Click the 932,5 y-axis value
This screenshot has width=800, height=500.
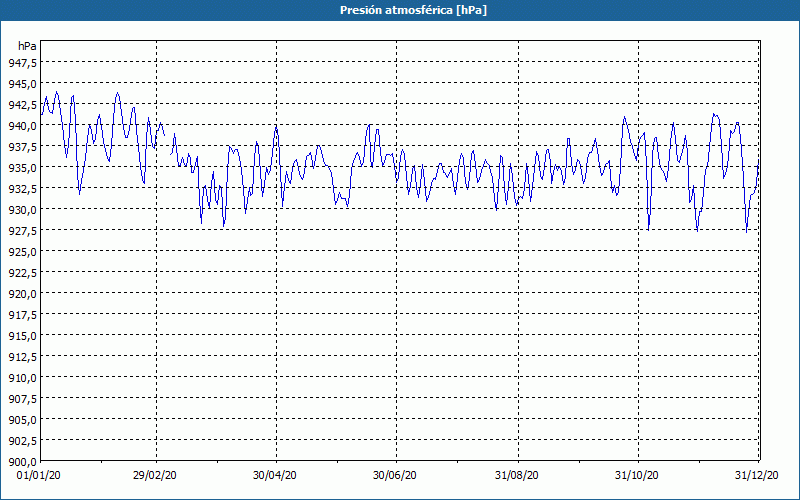22,189
